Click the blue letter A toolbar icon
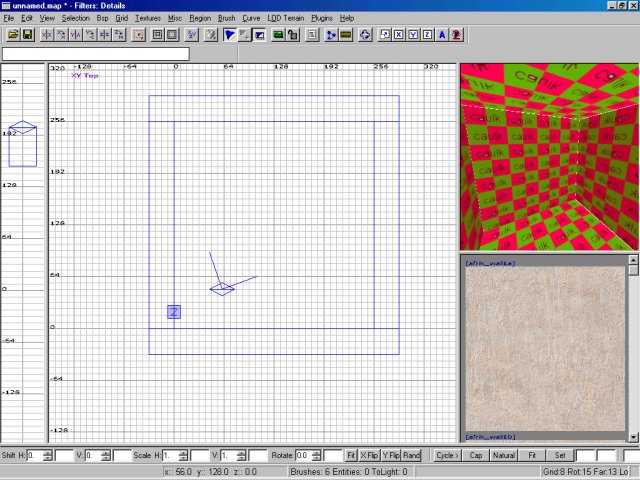The image size is (640, 480). (443, 34)
